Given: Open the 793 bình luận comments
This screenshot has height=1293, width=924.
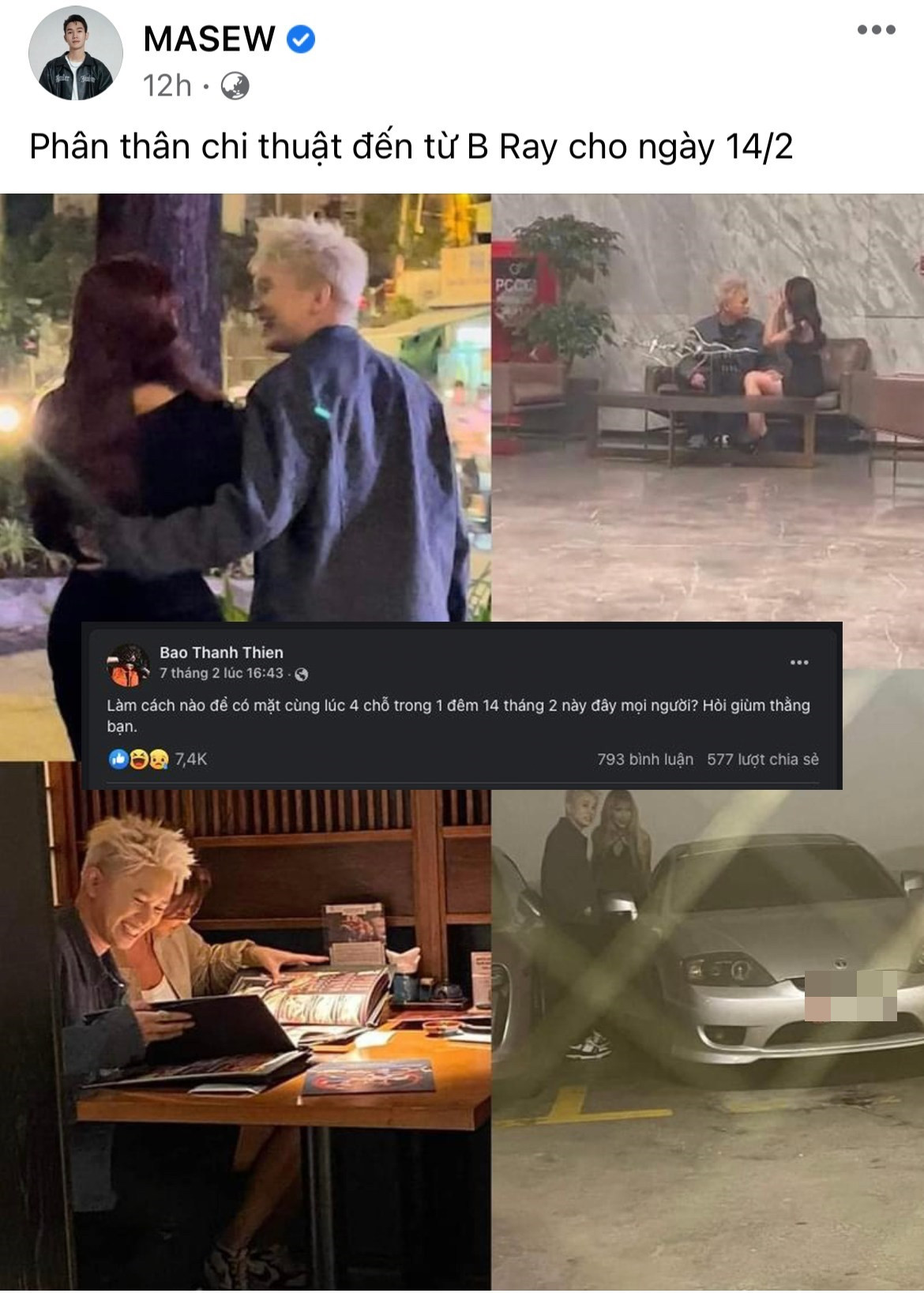Looking at the screenshot, I should point(645,759).
